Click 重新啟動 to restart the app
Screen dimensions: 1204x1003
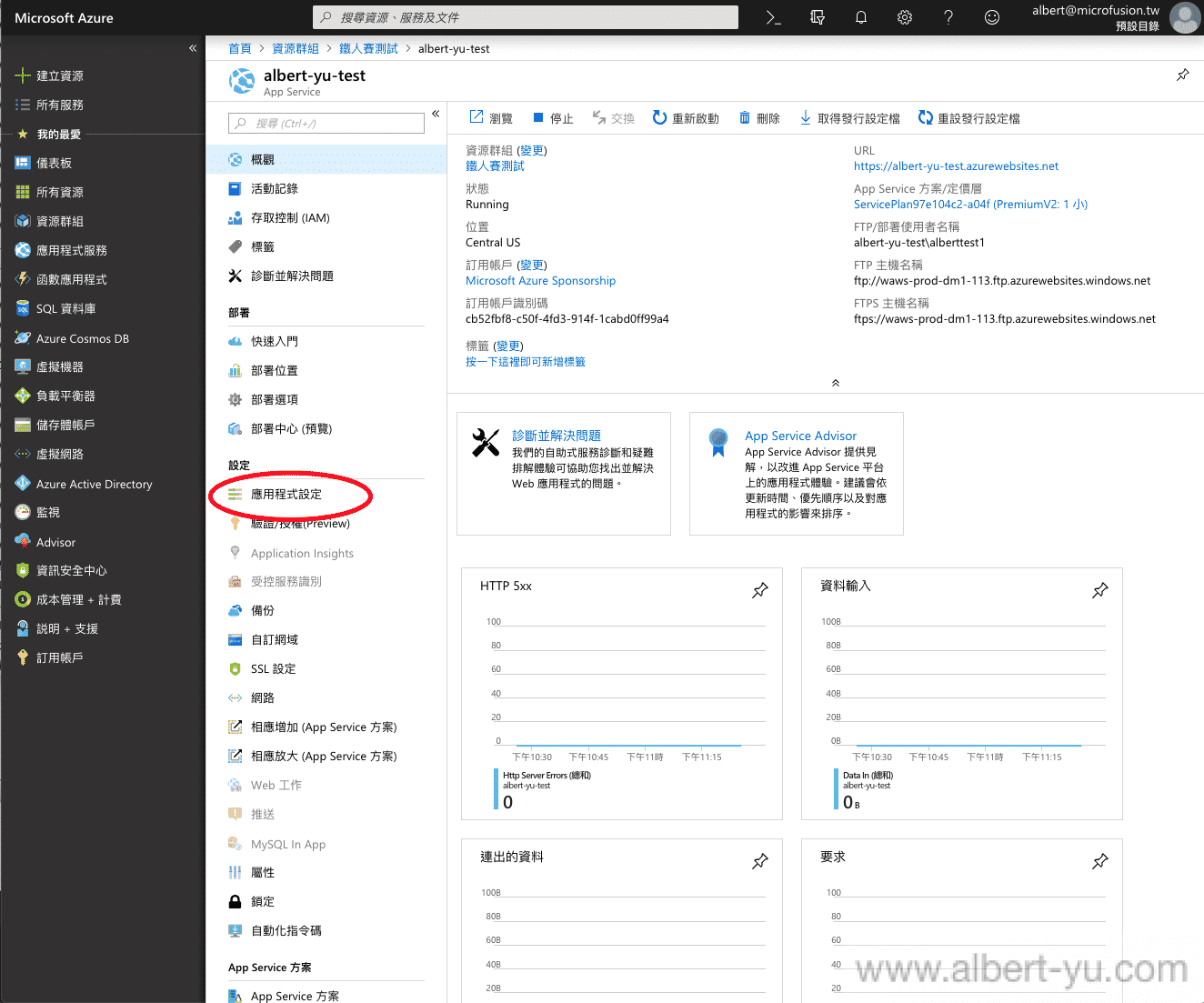[x=686, y=118]
